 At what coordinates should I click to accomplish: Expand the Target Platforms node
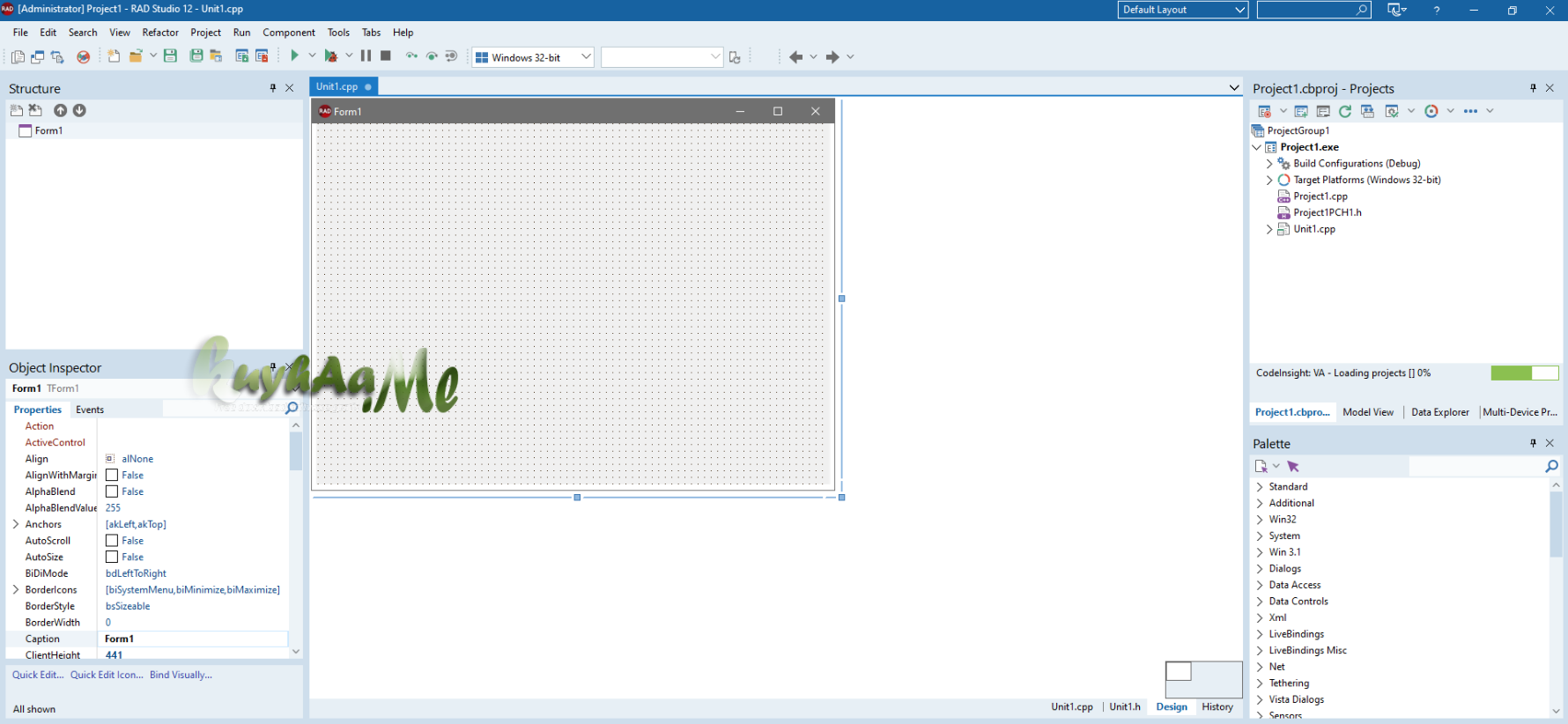click(1269, 180)
